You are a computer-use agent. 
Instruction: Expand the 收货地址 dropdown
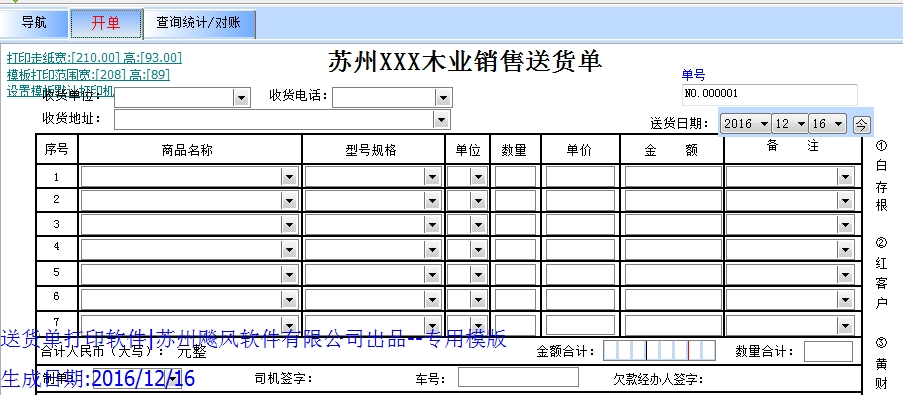click(x=441, y=120)
